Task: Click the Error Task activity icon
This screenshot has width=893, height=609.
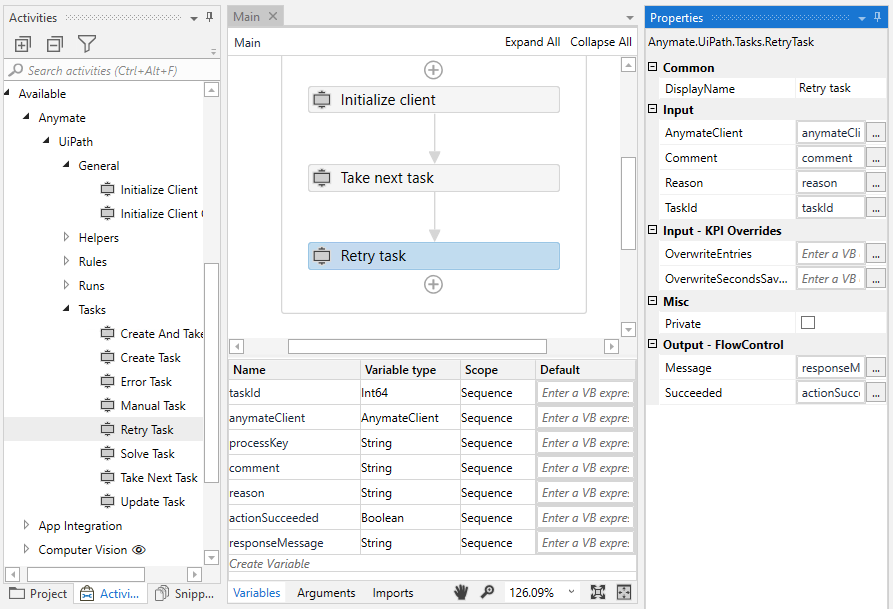Action: pyautogui.click(x=108, y=381)
